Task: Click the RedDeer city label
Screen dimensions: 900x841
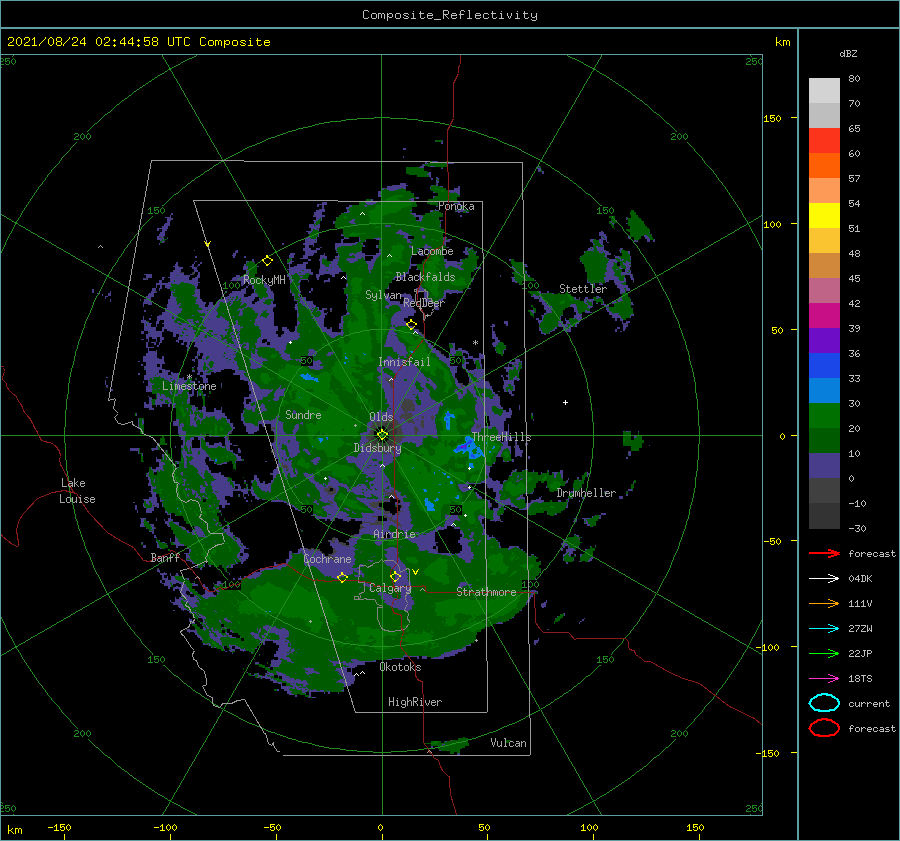Action: click(x=424, y=303)
